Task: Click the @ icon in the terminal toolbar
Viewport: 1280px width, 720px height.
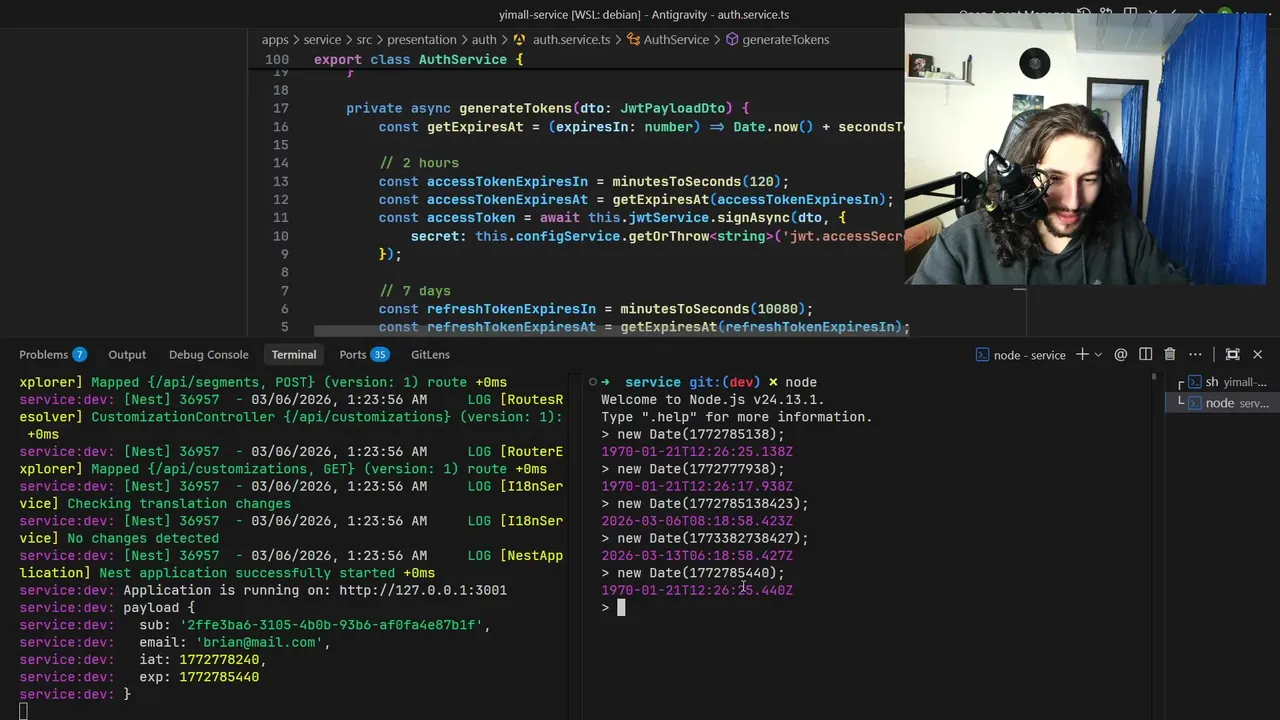Action: (x=1121, y=354)
